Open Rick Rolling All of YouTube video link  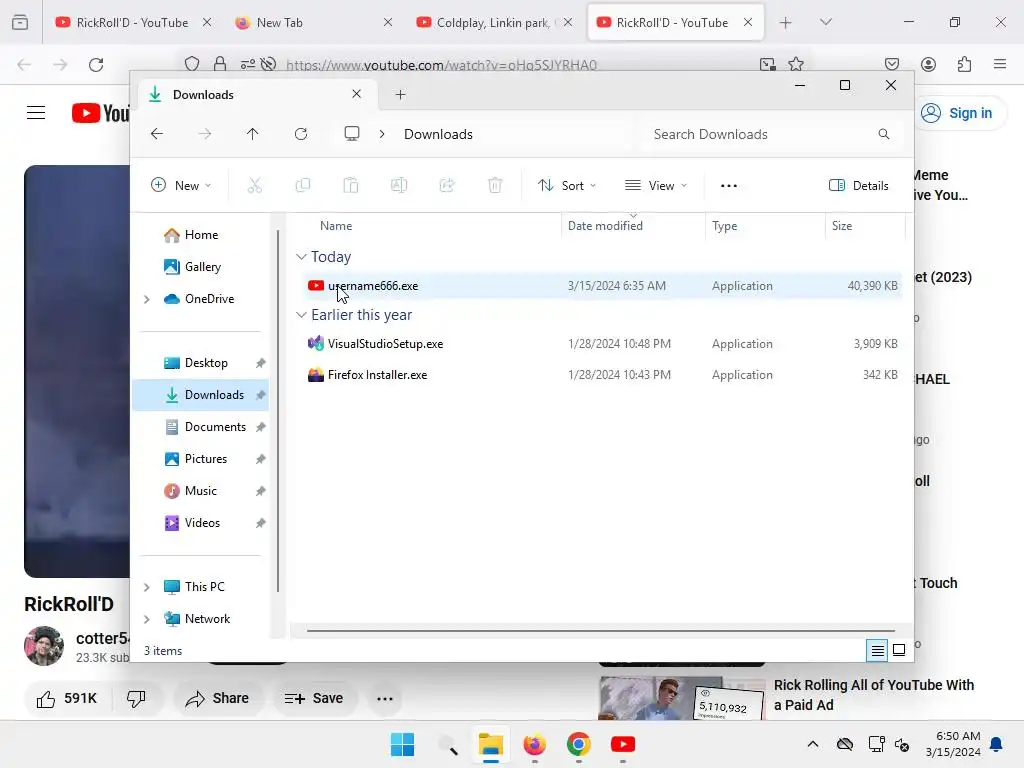point(874,695)
